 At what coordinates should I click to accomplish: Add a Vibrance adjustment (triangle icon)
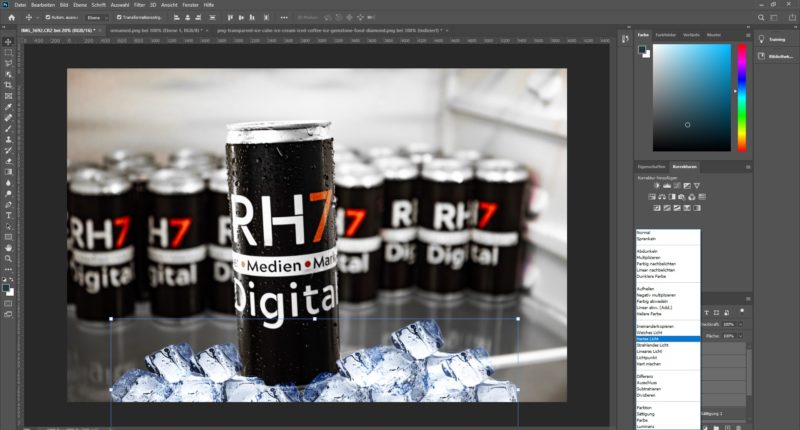coord(697,186)
